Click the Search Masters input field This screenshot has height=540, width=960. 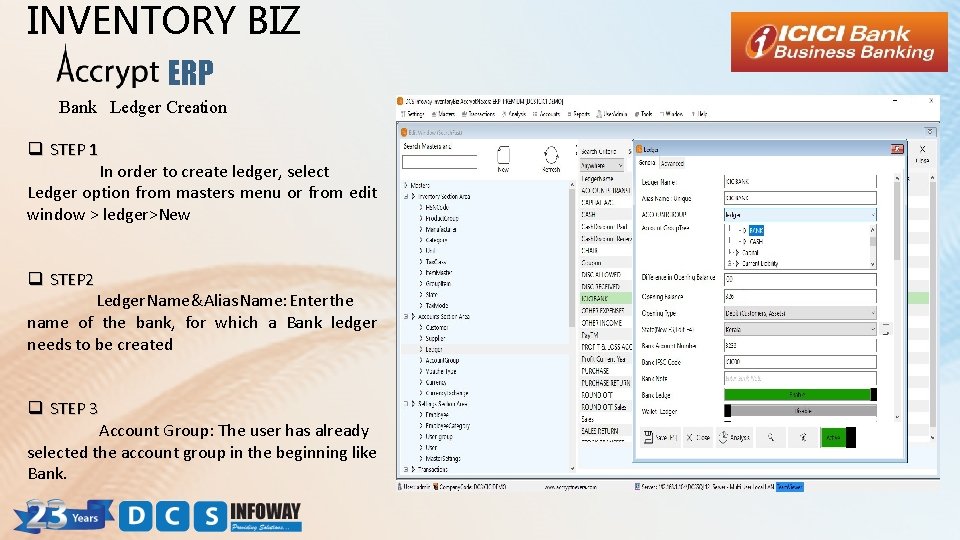coord(440,162)
